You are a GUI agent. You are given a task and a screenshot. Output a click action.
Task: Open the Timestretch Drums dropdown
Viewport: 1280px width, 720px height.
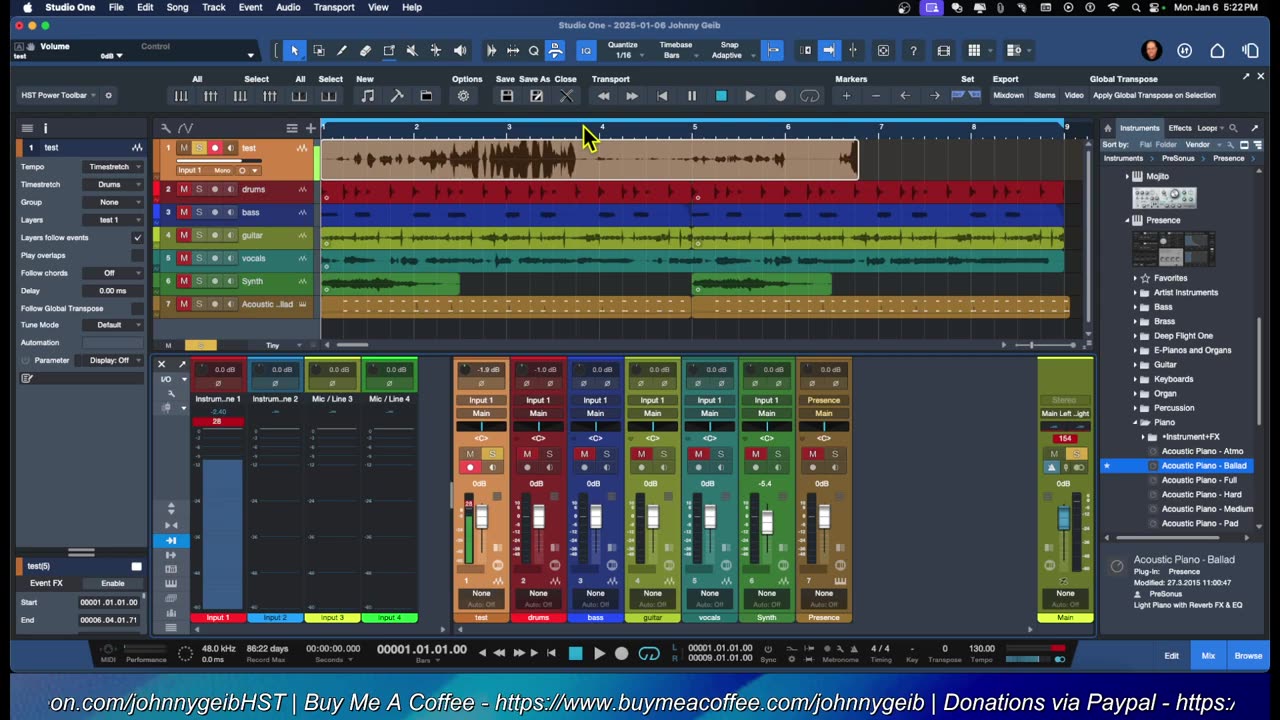click(x=112, y=184)
